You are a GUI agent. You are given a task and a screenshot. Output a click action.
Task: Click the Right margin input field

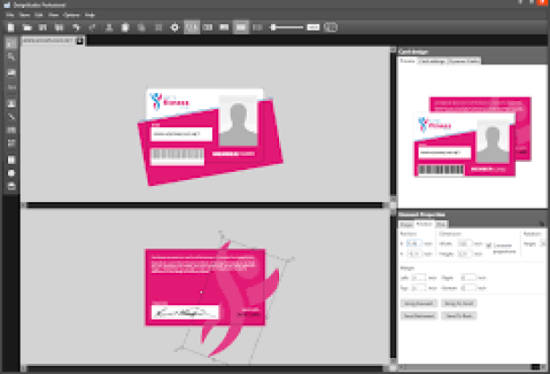(469, 278)
